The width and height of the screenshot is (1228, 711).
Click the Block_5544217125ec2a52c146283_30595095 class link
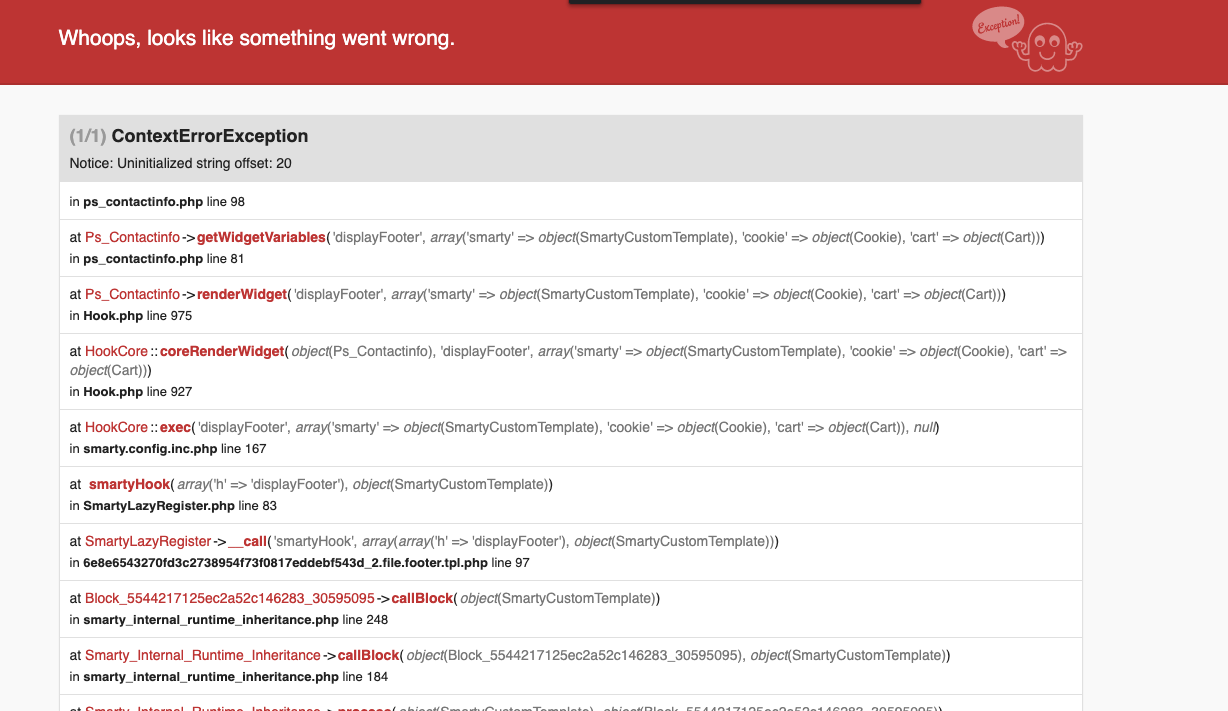click(229, 599)
